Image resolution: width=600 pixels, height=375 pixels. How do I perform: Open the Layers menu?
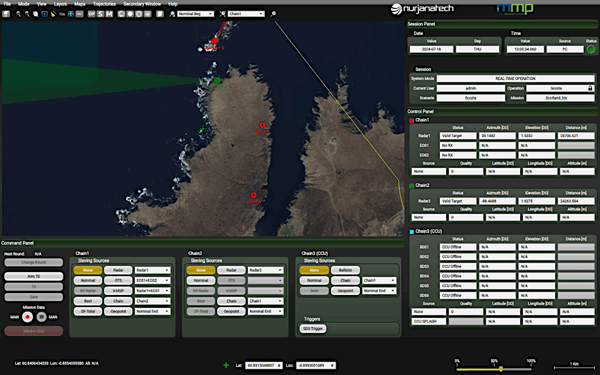click(60, 4)
